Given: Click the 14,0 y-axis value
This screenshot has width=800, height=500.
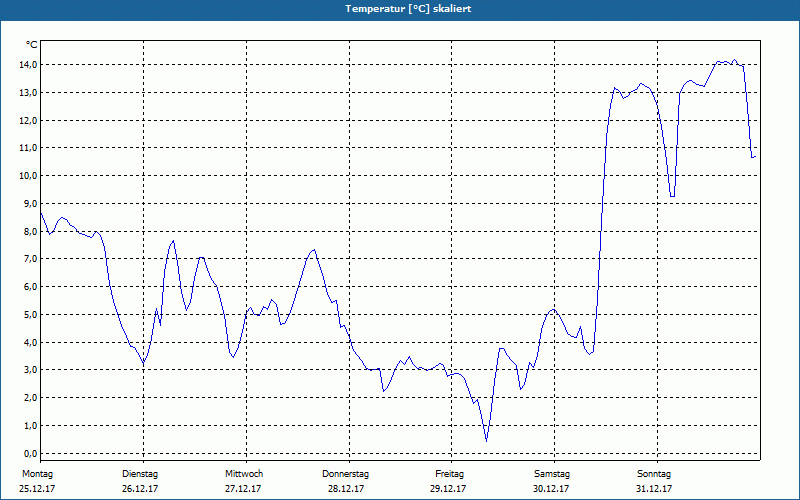Looking at the screenshot, I should [x=29, y=65].
